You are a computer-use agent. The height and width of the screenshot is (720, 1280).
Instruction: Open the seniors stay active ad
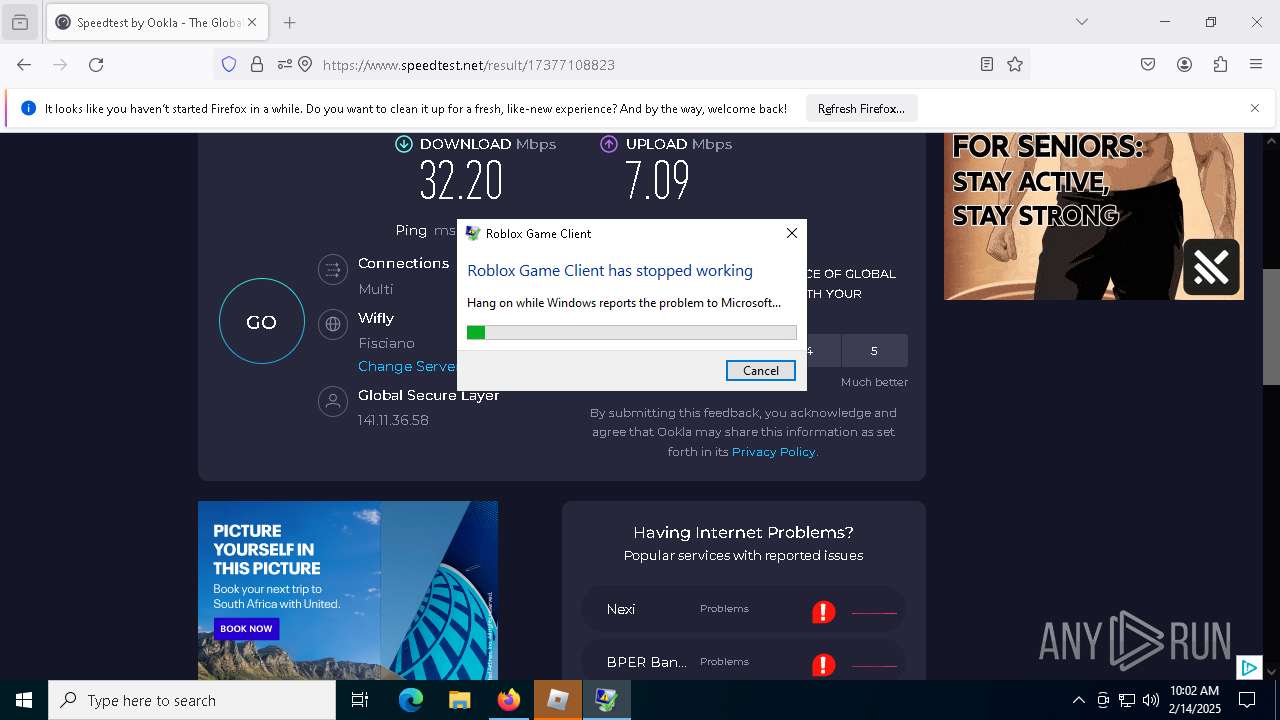pyautogui.click(x=1094, y=216)
